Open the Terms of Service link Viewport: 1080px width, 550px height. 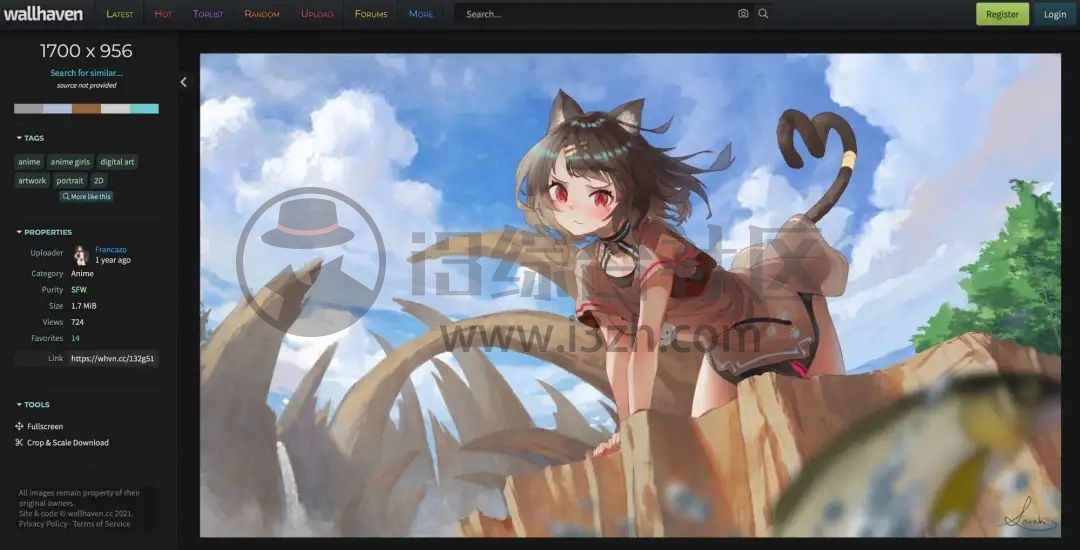[101, 524]
